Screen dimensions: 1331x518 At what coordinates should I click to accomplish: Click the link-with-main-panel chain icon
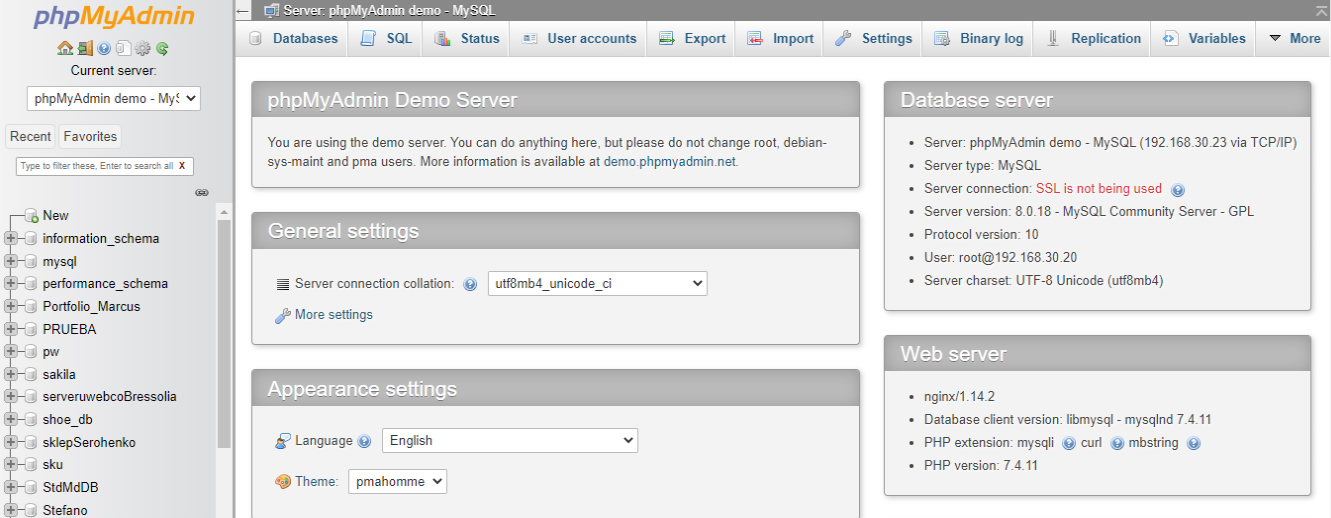tap(201, 192)
